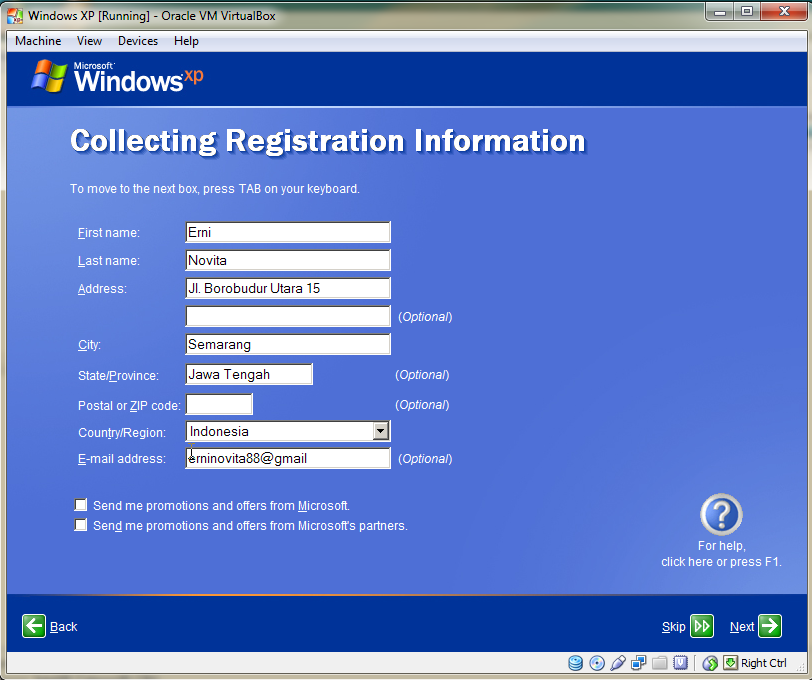Open the Help menu

tap(186, 41)
